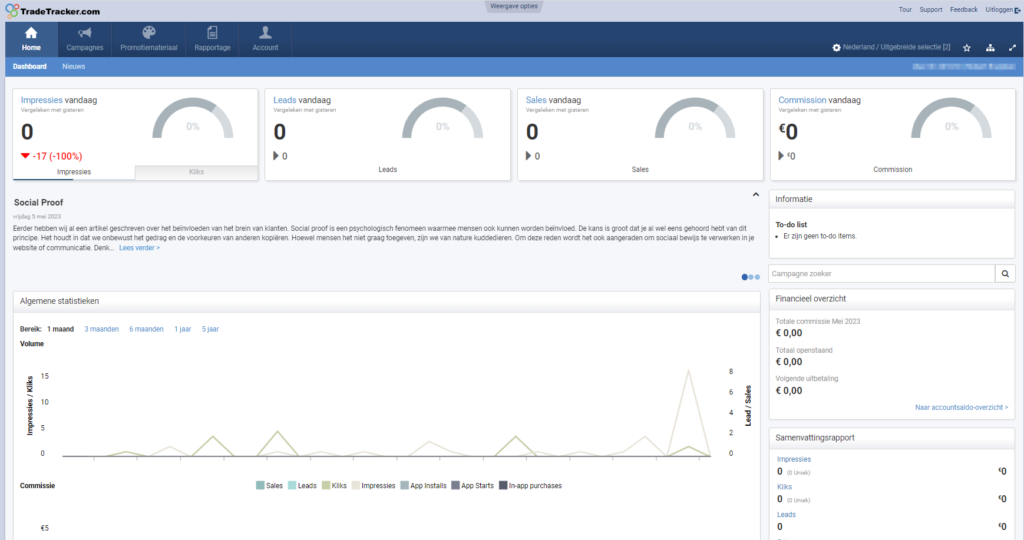The image size is (1024, 540).
Task: Click the favorites star icon
Action: [966, 47]
